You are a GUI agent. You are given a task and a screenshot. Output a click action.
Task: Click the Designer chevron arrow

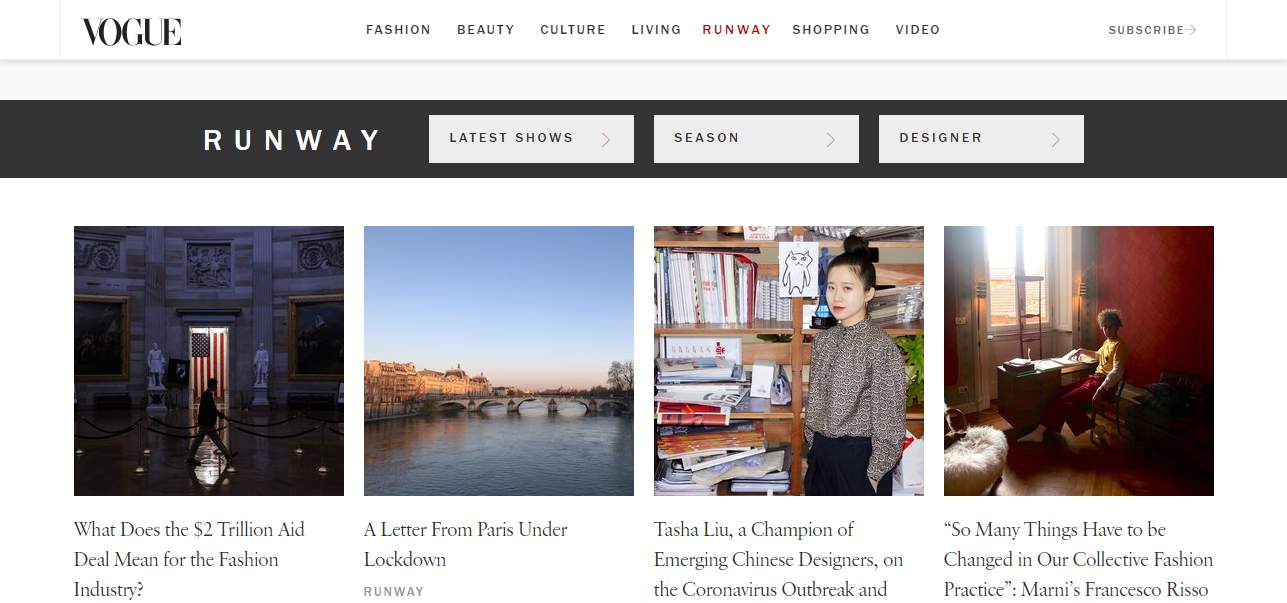pos(1056,139)
